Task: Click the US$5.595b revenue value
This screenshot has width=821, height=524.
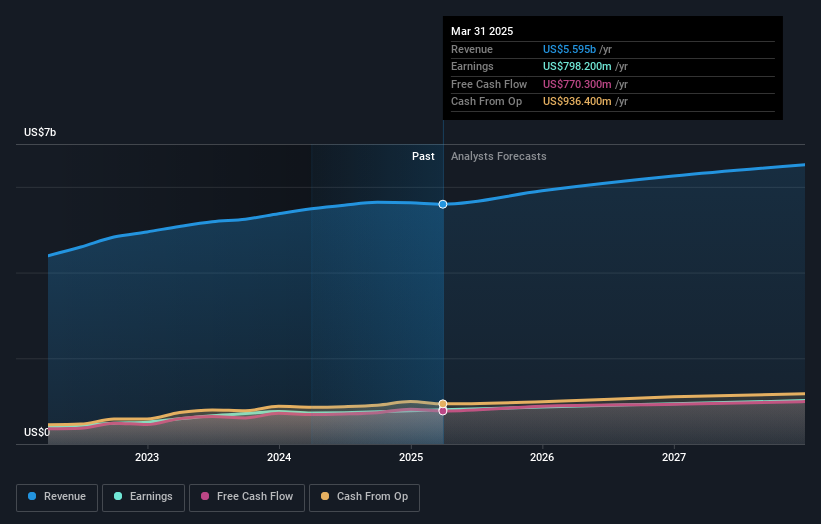Action: pos(569,49)
